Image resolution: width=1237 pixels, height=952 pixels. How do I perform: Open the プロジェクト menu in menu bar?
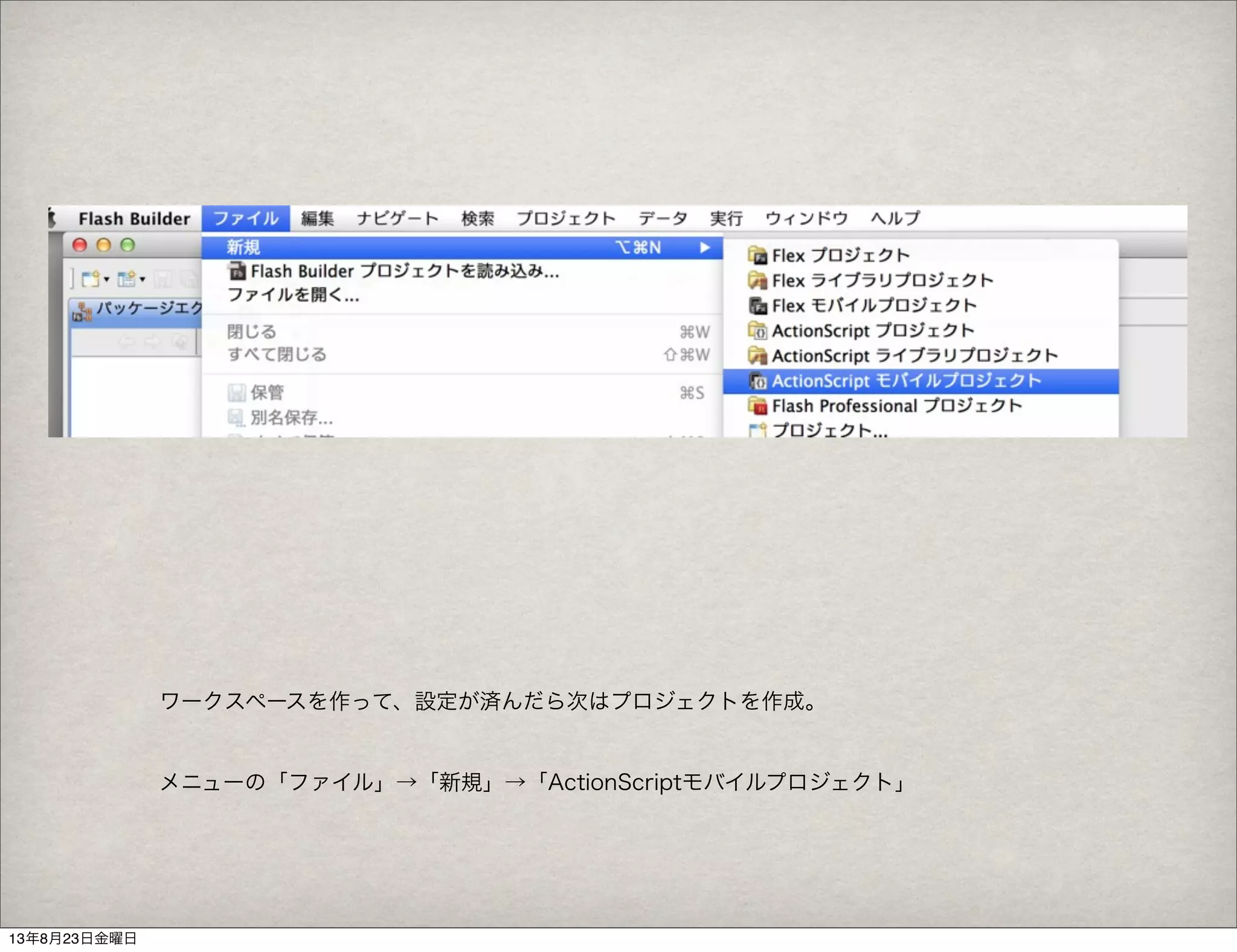(566, 218)
